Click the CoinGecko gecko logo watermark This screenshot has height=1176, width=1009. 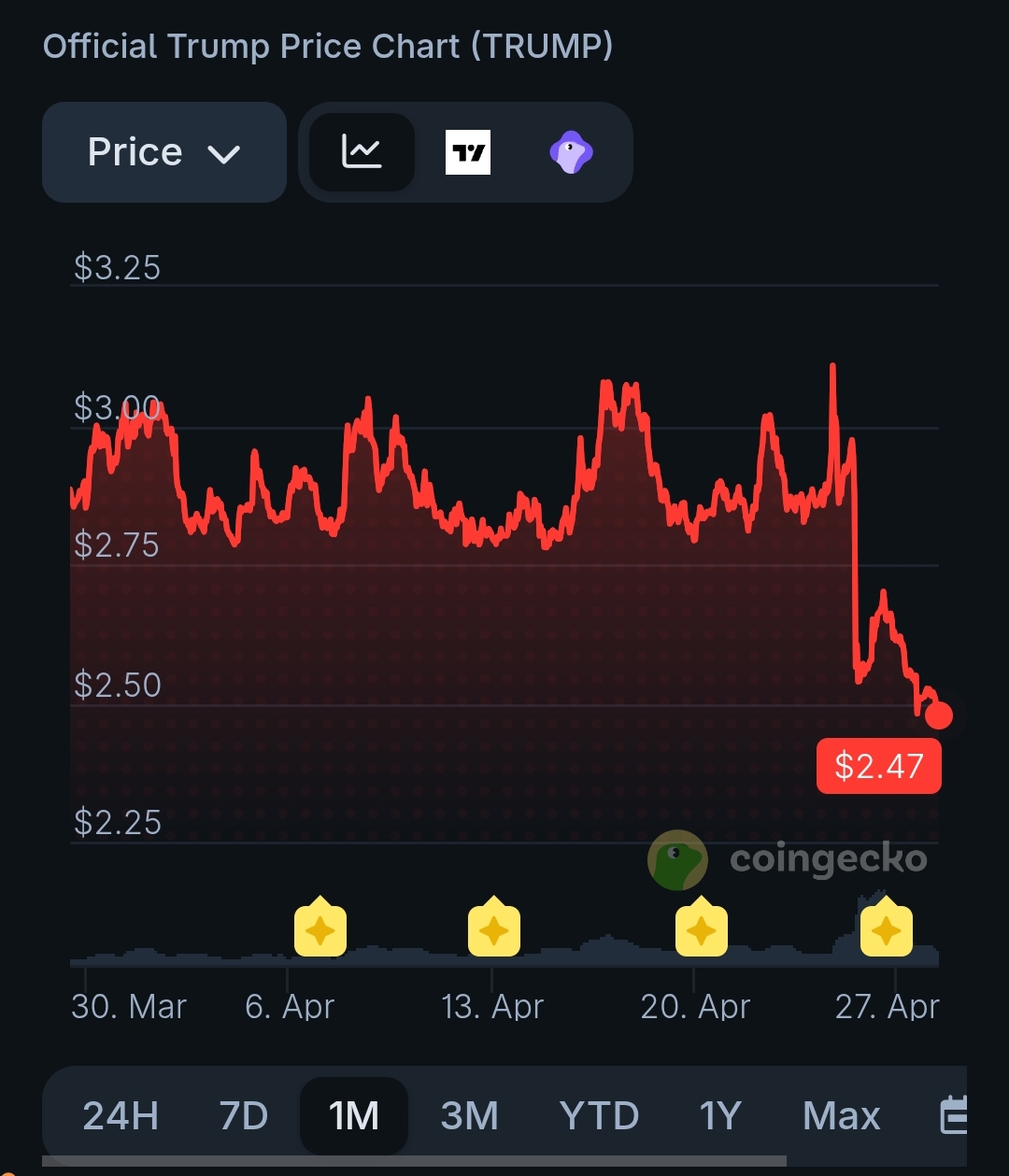677,859
